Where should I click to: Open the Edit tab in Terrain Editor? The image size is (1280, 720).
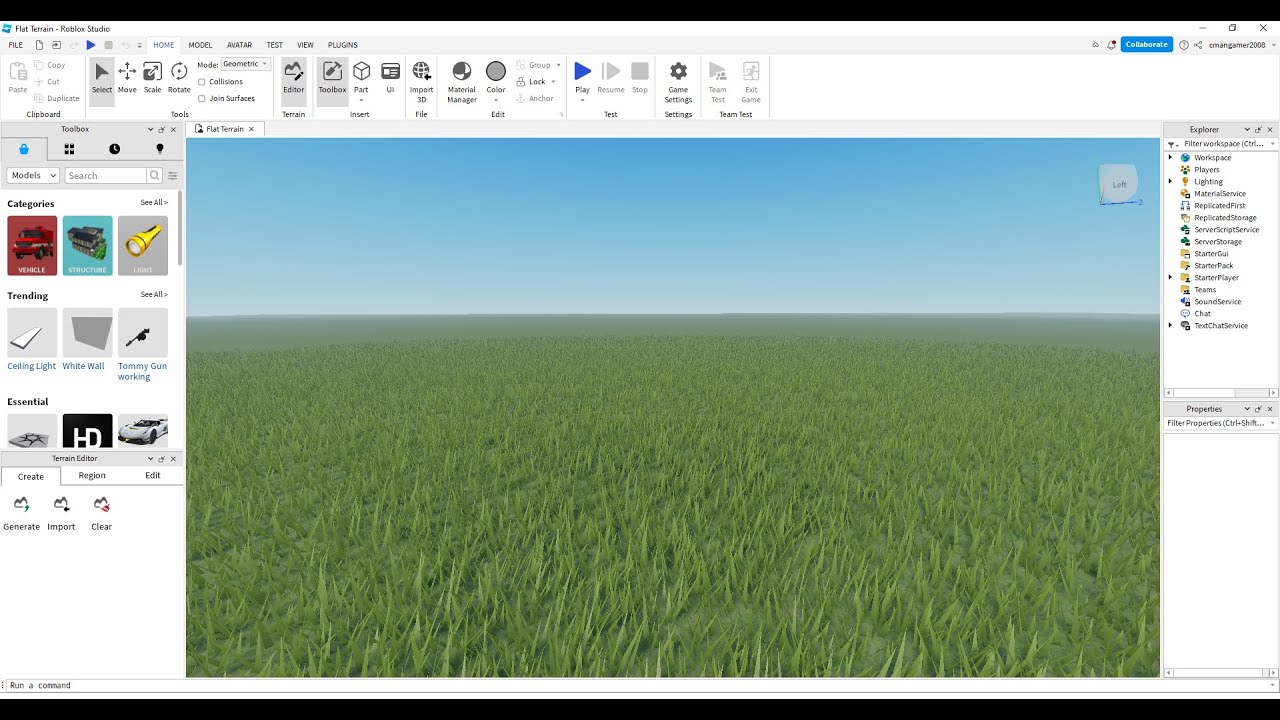pos(153,476)
